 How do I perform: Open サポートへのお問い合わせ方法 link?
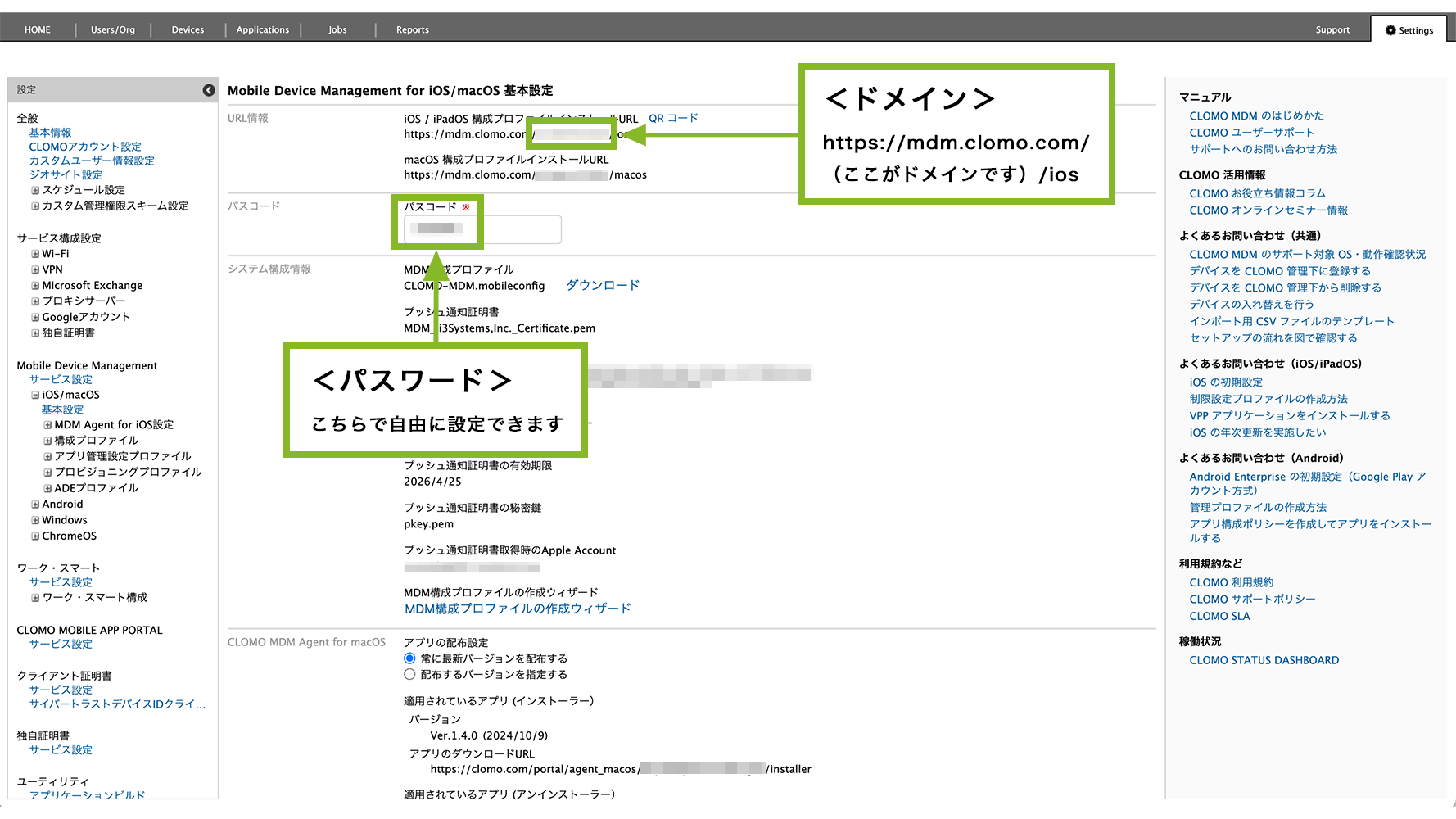coord(1263,150)
